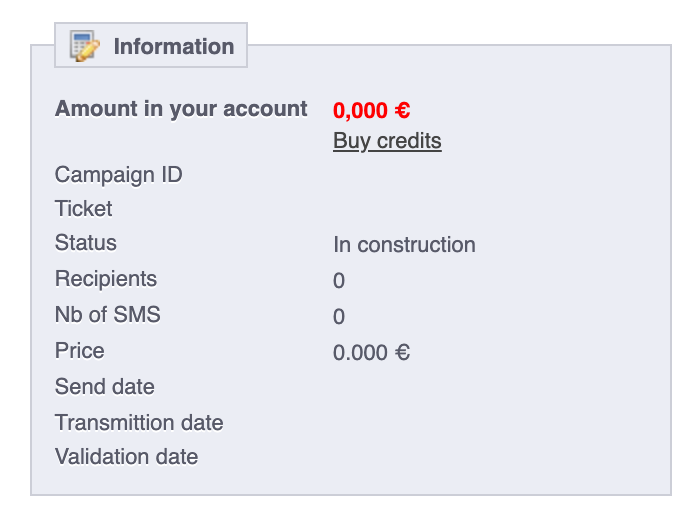Click the Ticket label

84,209
